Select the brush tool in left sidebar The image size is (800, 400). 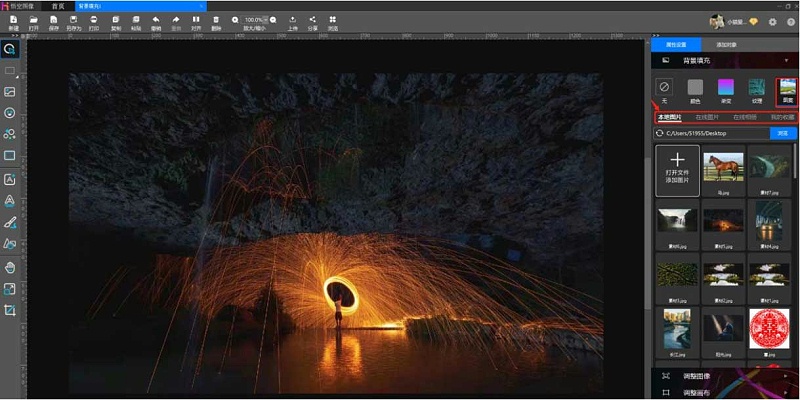tap(10, 222)
